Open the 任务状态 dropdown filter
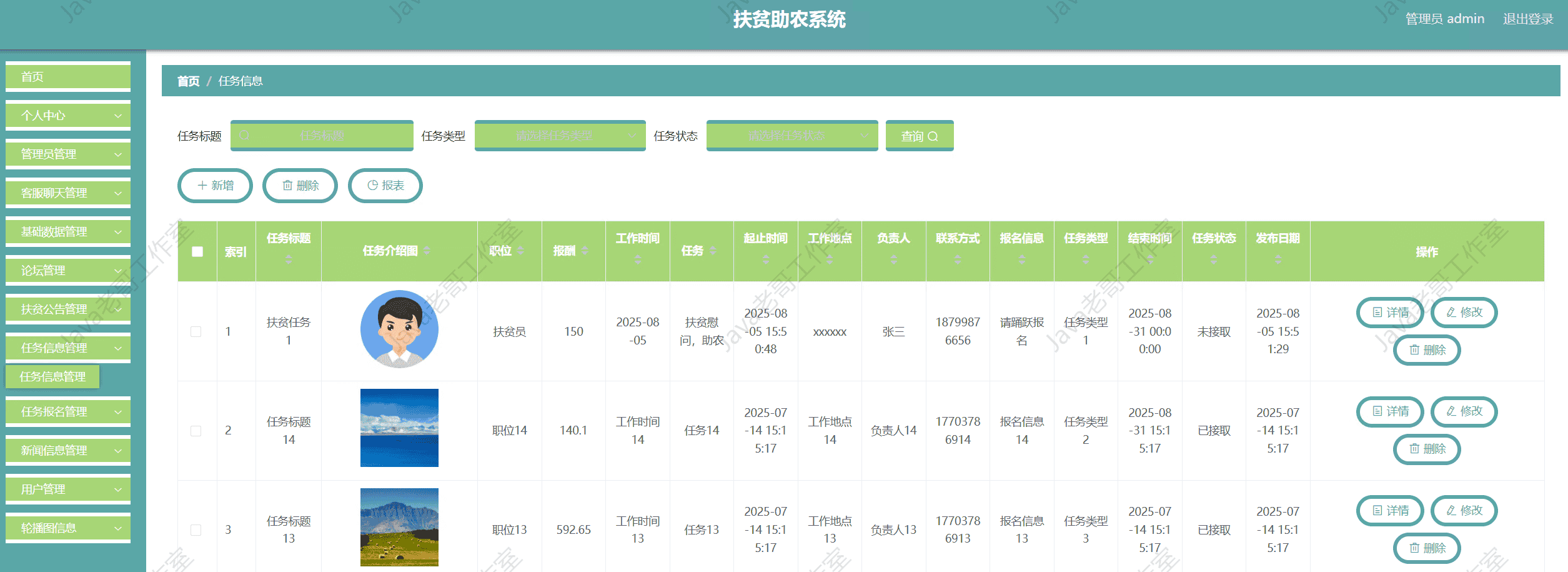 point(791,136)
